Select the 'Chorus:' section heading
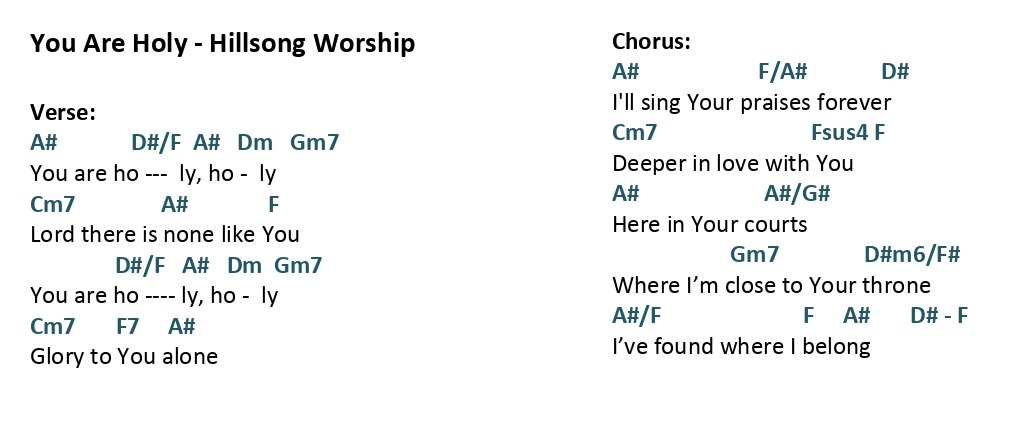Screen dimensions: 1016x426 pos(651,41)
